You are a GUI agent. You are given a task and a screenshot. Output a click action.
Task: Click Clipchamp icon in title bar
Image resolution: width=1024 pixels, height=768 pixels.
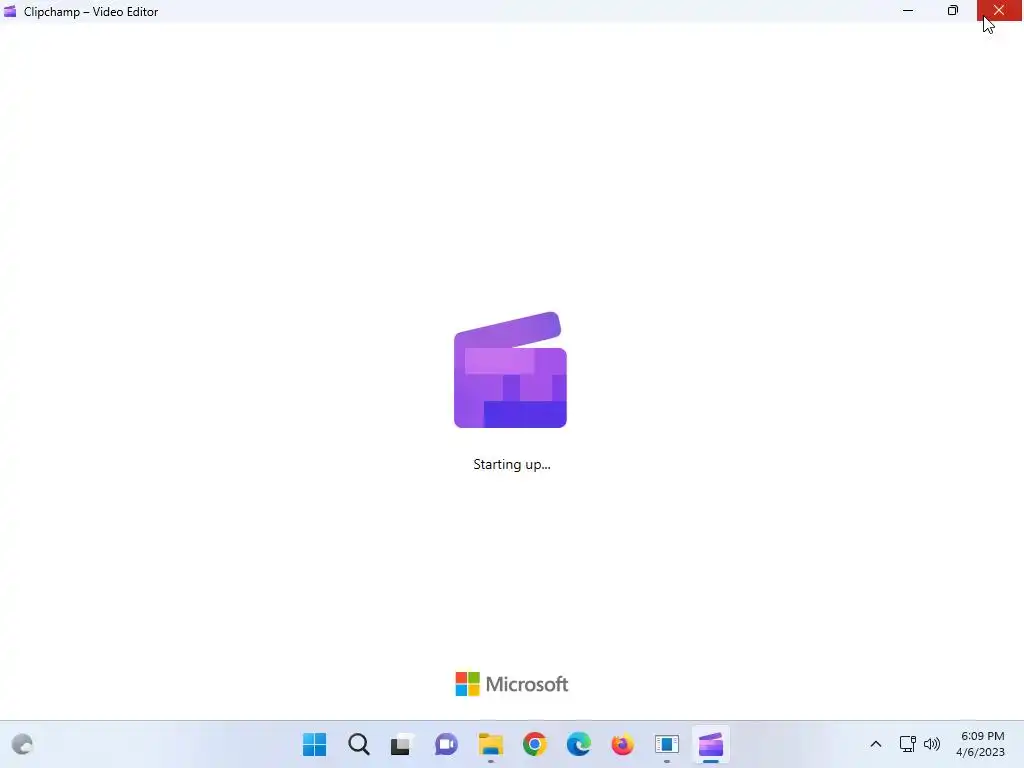coord(10,11)
